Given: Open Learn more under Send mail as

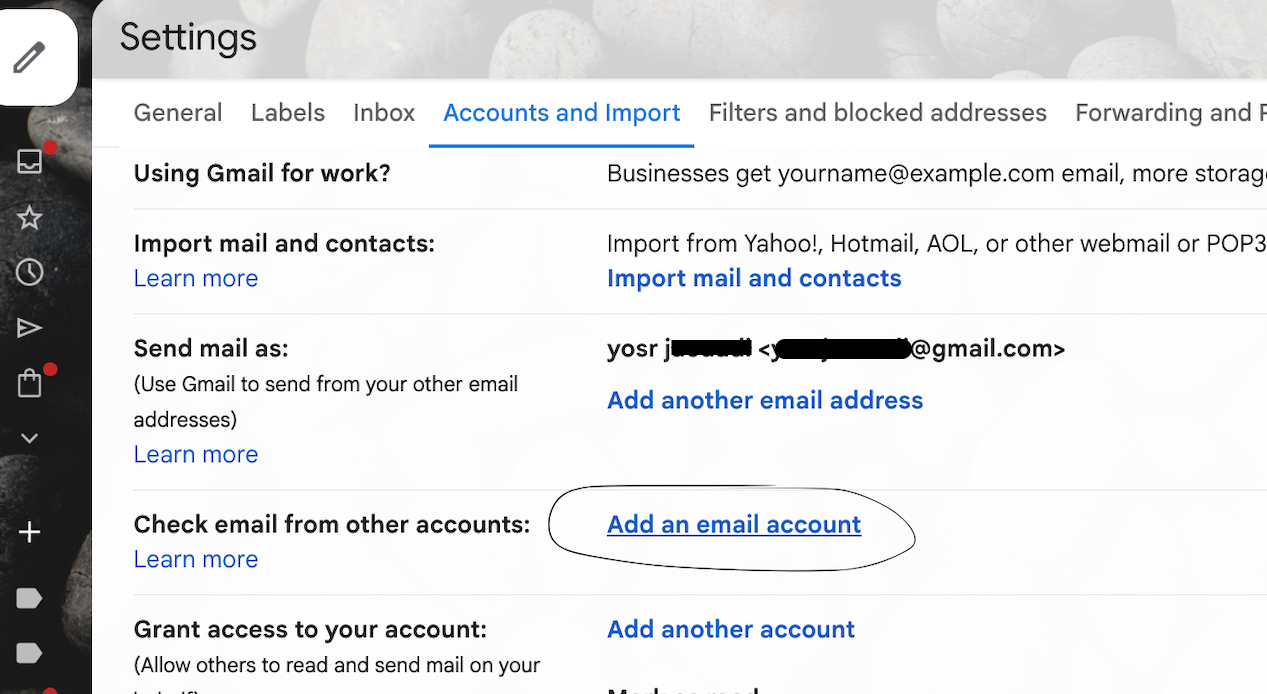Looking at the screenshot, I should point(196,454).
